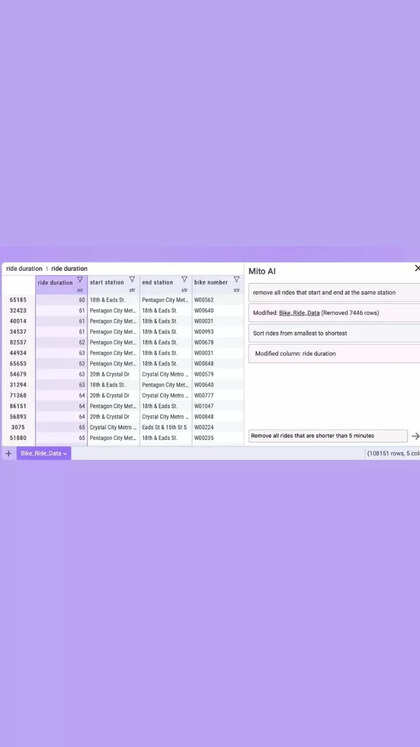The image size is (420, 747).
Task: Open filter icon on bike number column
Action: (x=236, y=279)
